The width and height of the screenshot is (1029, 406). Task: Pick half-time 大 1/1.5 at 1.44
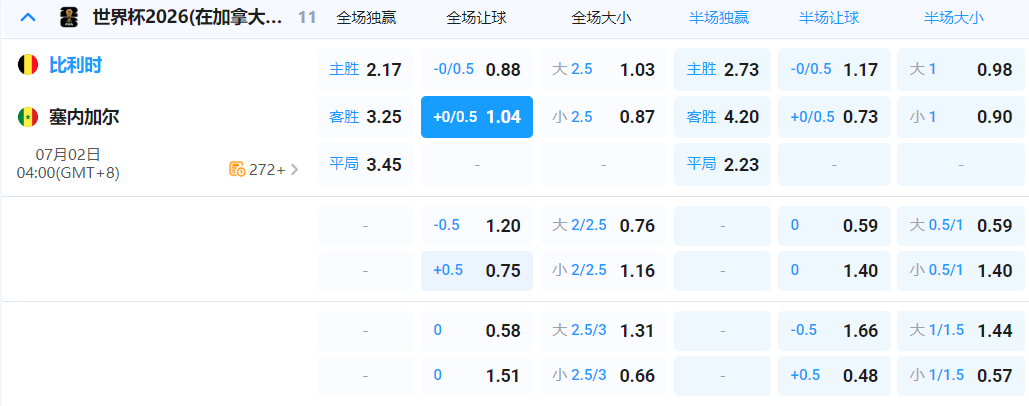[961, 331]
